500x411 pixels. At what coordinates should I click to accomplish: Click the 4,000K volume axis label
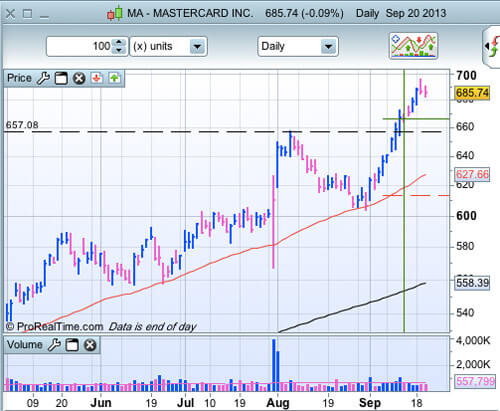[473, 341]
